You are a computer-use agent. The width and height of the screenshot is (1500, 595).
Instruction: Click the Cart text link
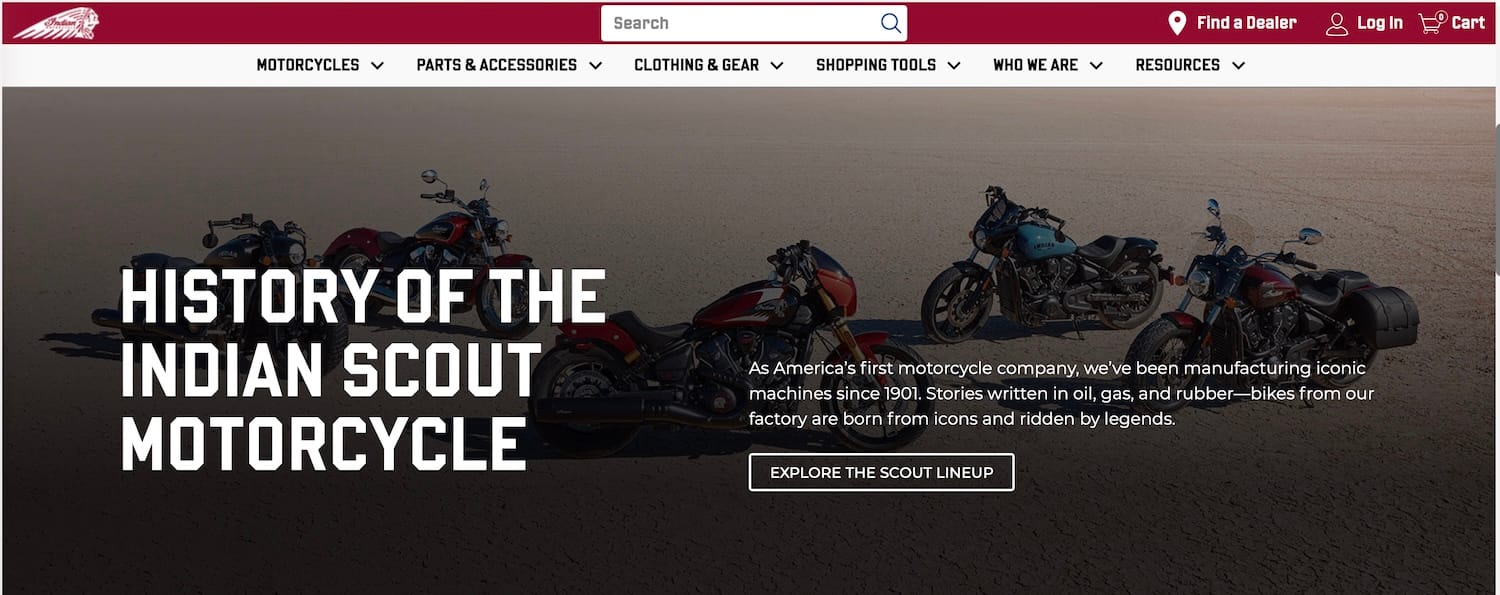coord(1468,23)
